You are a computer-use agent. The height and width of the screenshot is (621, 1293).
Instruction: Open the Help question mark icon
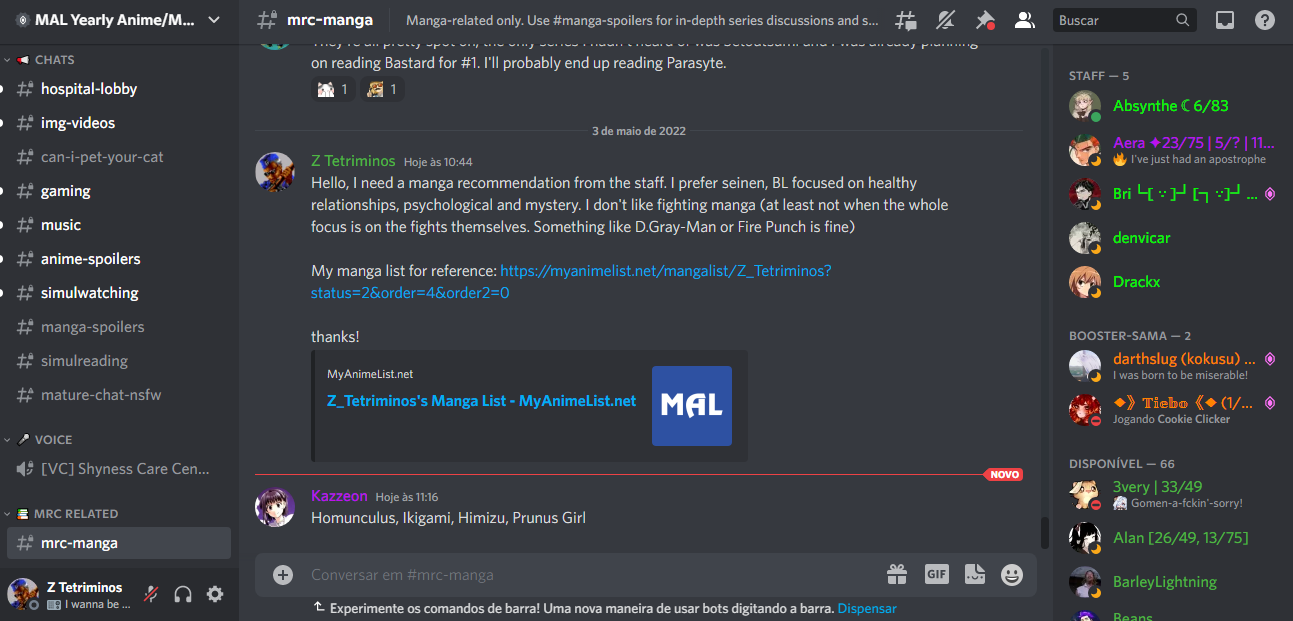(x=1264, y=20)
